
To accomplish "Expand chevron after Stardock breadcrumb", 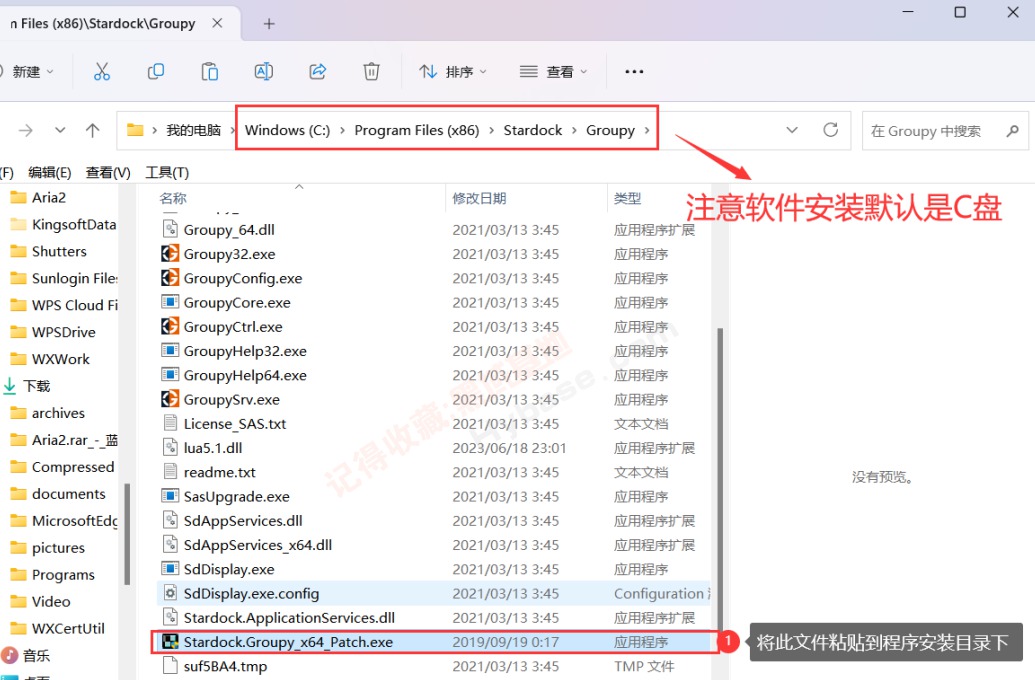I will pyautogui.click(x=574, y=131).
